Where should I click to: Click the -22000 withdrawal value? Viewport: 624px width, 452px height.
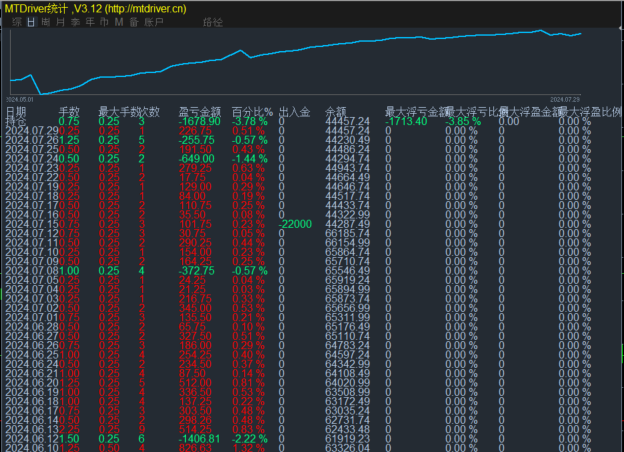point(295,224)
